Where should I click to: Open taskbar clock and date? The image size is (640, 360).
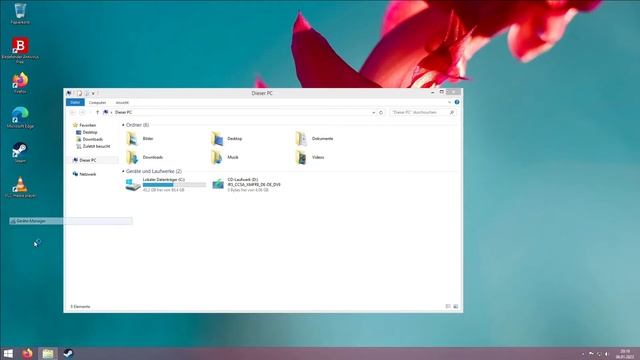(624, 354)
